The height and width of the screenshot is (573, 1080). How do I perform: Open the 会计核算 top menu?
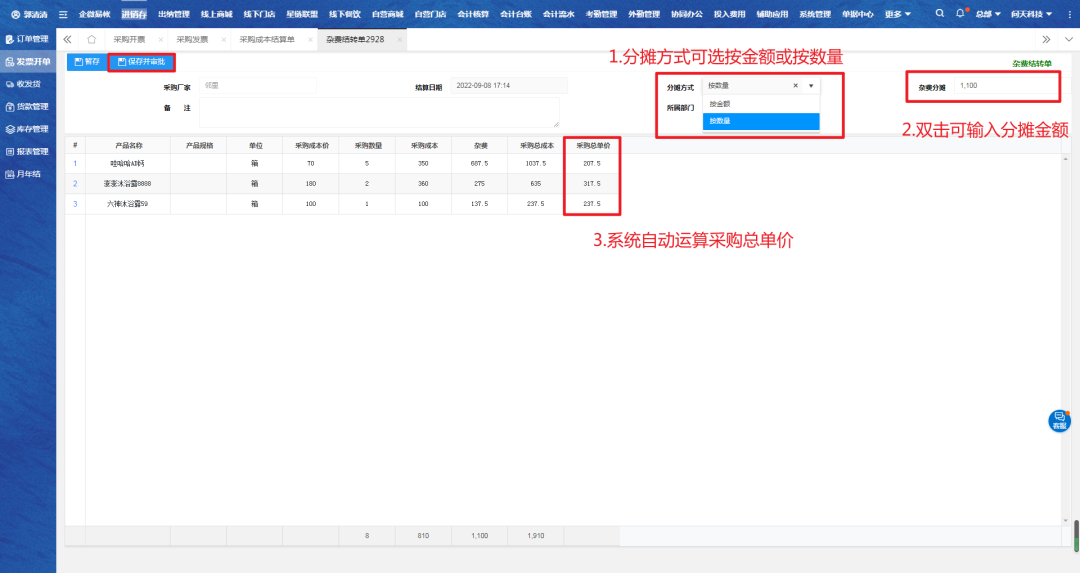point(473,15)
